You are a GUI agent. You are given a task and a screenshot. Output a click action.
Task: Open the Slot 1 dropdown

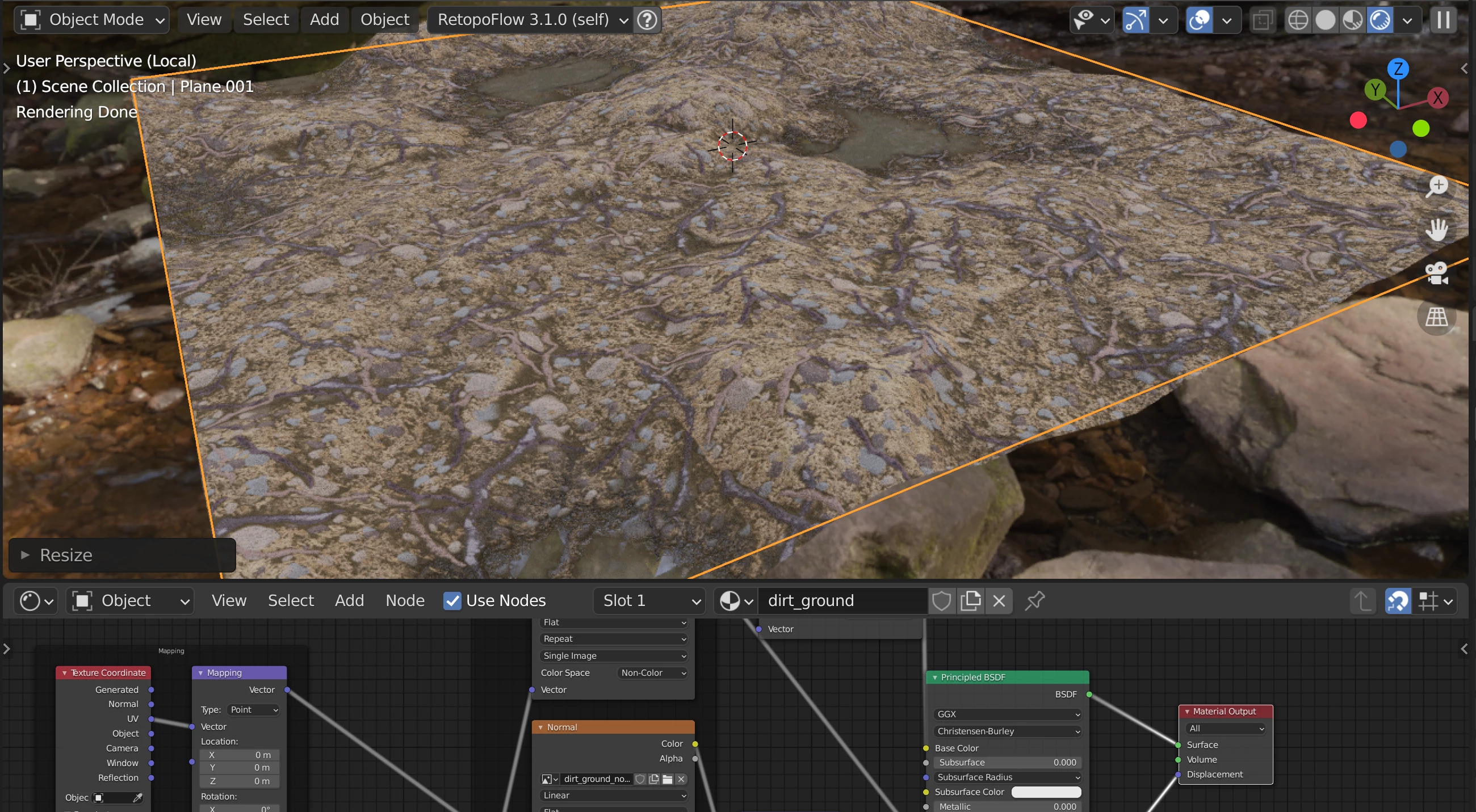point(651,601)
